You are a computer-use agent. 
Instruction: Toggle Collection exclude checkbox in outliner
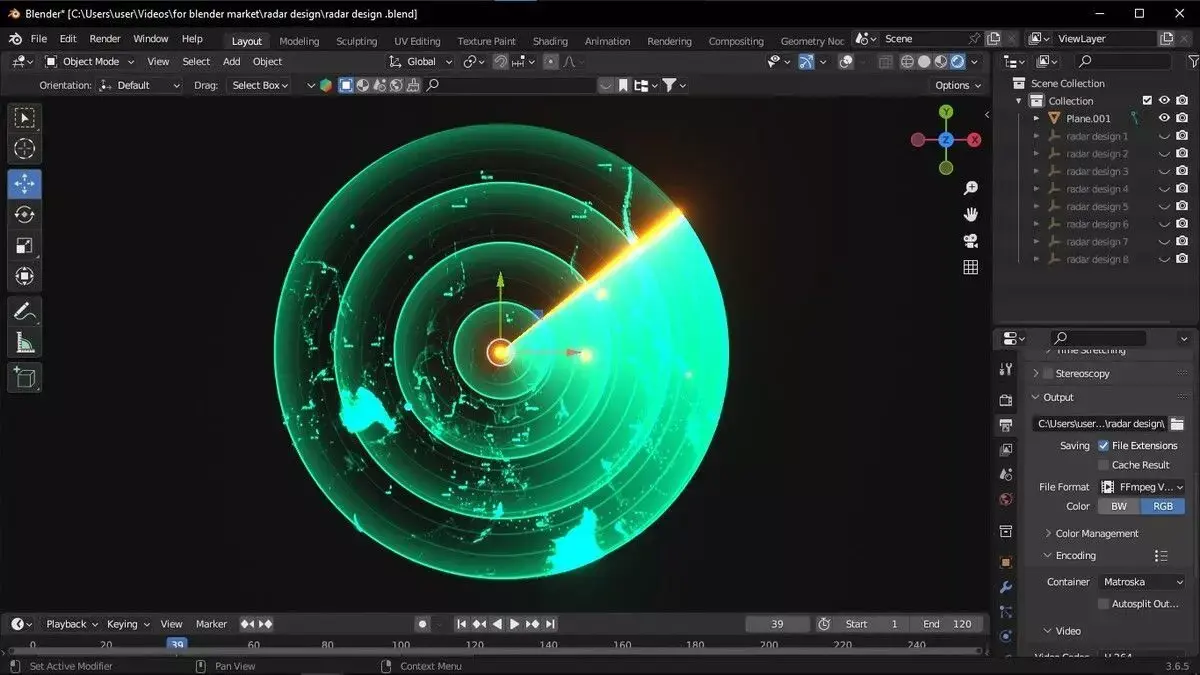click(1147, 101)
